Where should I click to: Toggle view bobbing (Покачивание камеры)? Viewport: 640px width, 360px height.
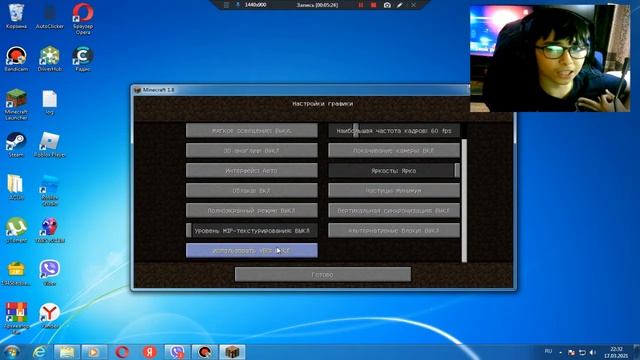click(394, 151)
